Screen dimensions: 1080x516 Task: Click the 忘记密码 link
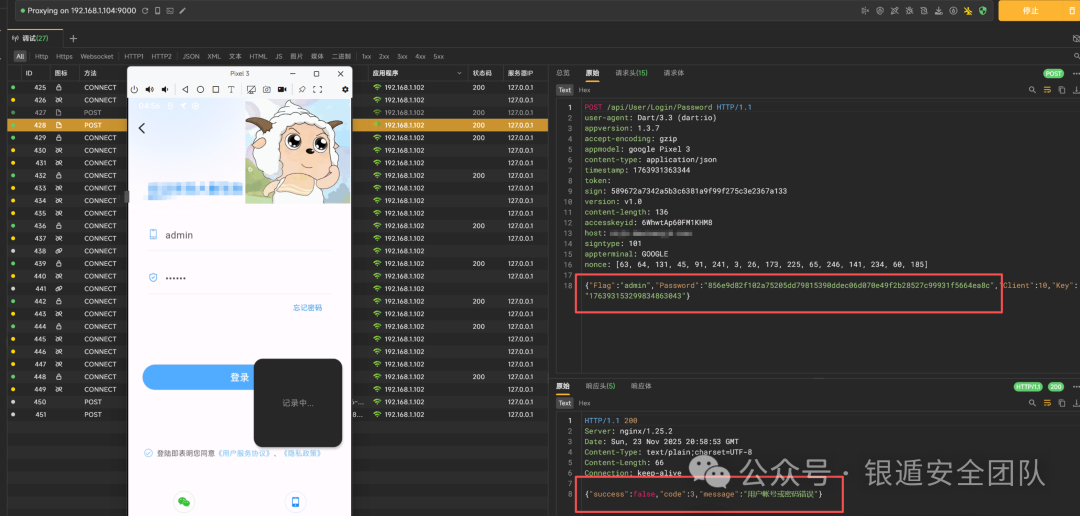pos(307,308)
